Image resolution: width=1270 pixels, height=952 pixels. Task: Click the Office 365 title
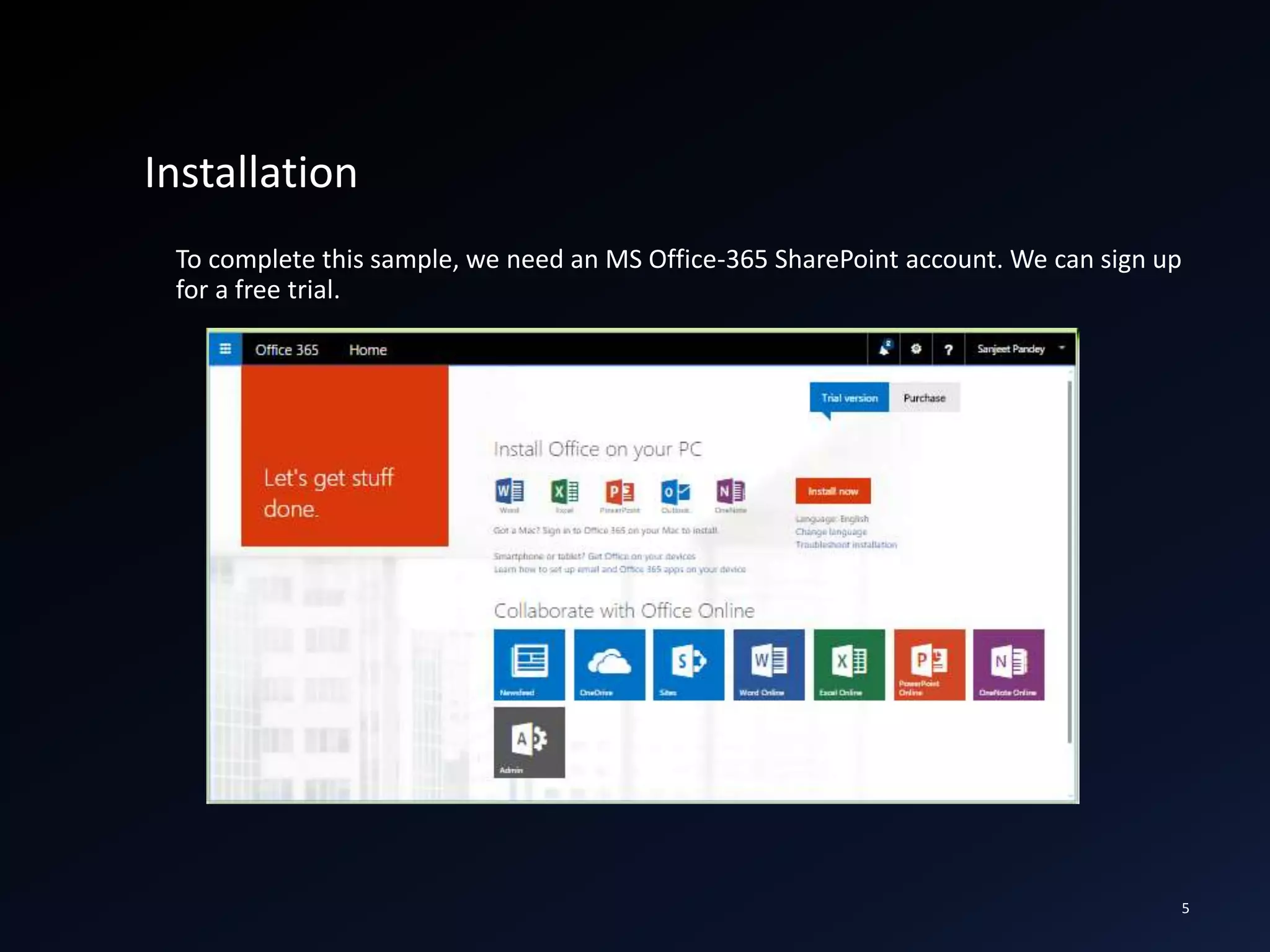point(286,350)
